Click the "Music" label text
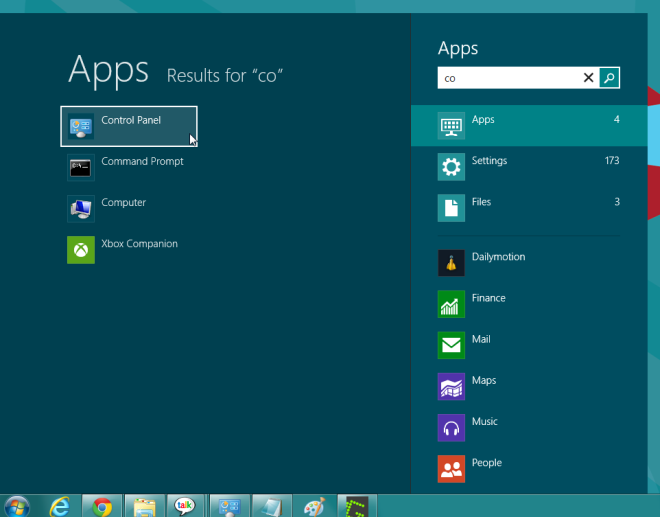Viewport: 660px width, 517px height. tap(485, 421)
